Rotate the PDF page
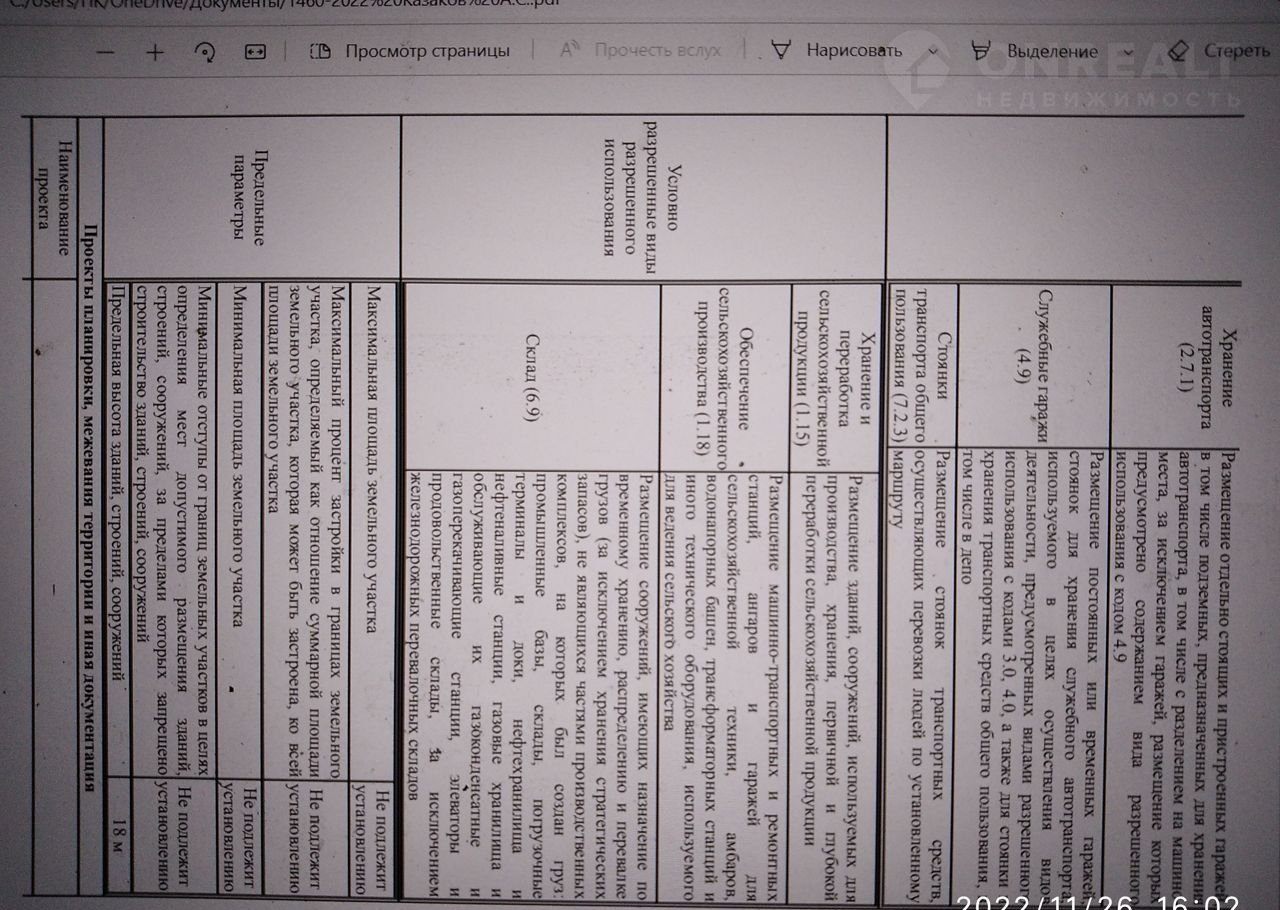 click(x=205, y=52)
